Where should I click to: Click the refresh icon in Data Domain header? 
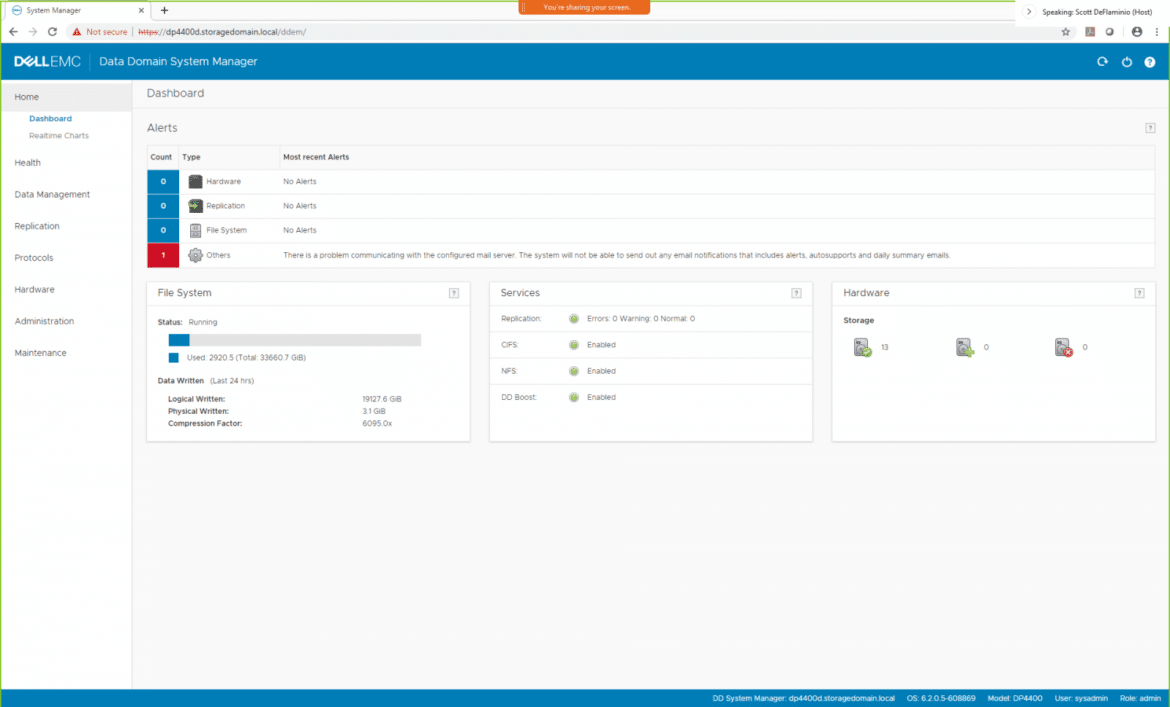coord(1102,62)
